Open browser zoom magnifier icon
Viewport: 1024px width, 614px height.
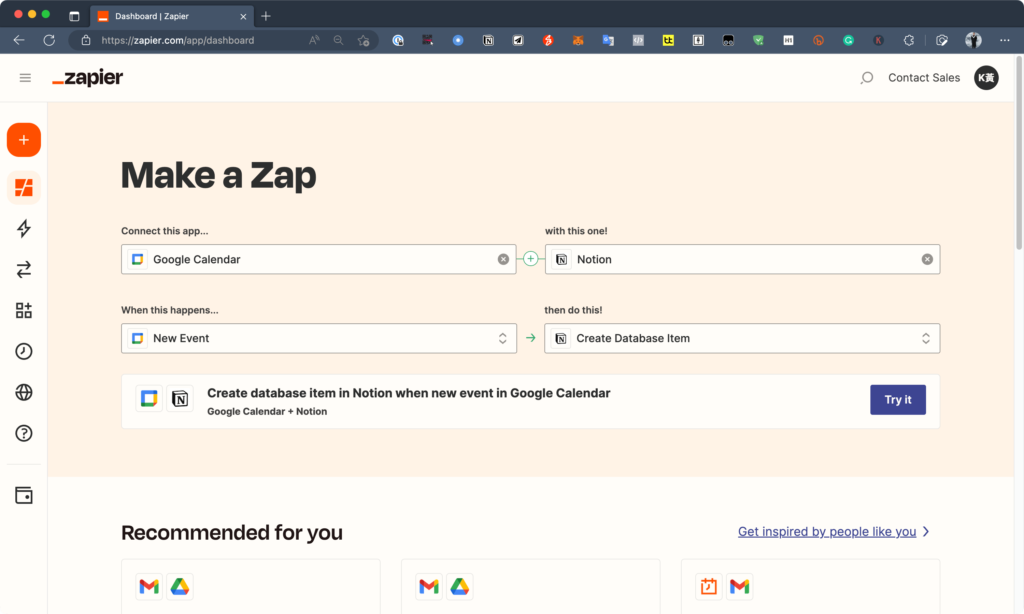click(x=338, y=40)
